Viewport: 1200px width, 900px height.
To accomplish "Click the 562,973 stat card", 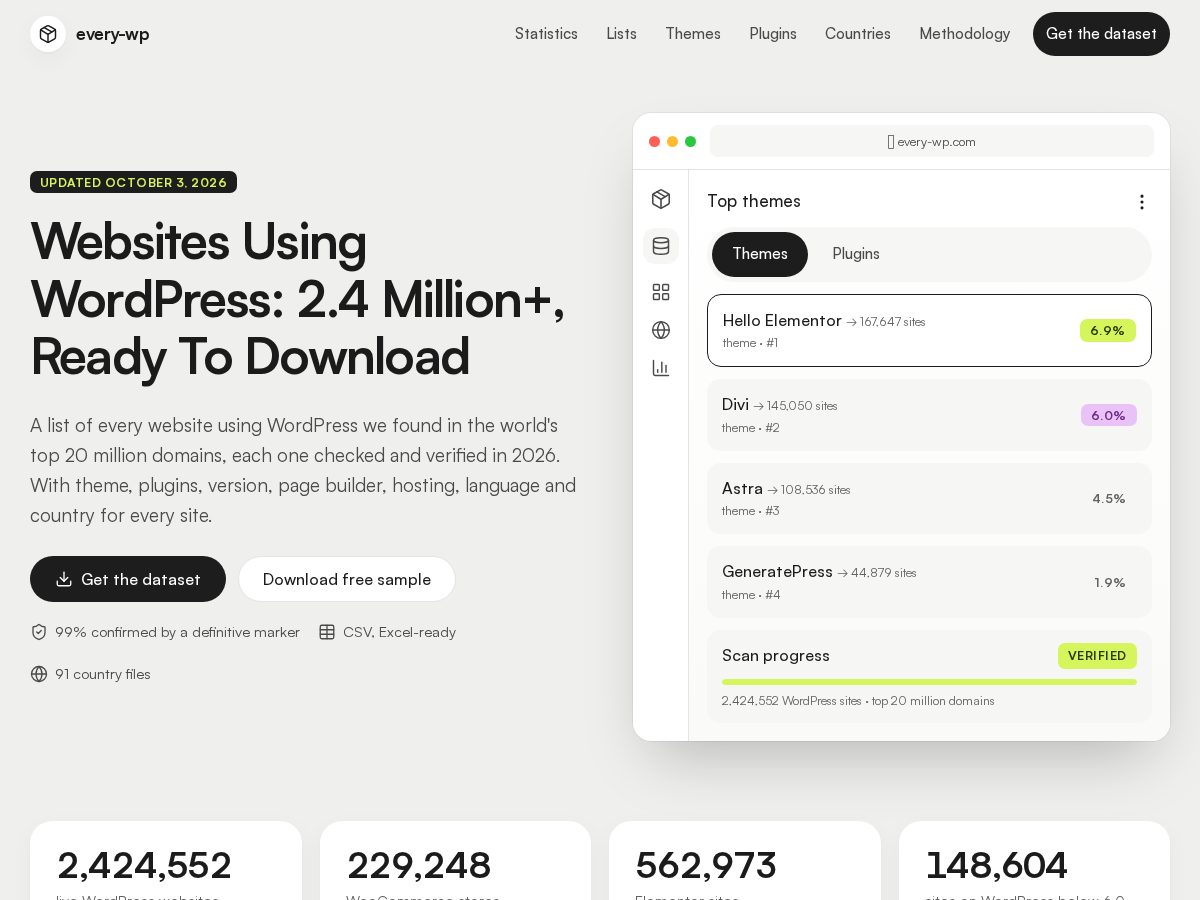I will (745, 861).
